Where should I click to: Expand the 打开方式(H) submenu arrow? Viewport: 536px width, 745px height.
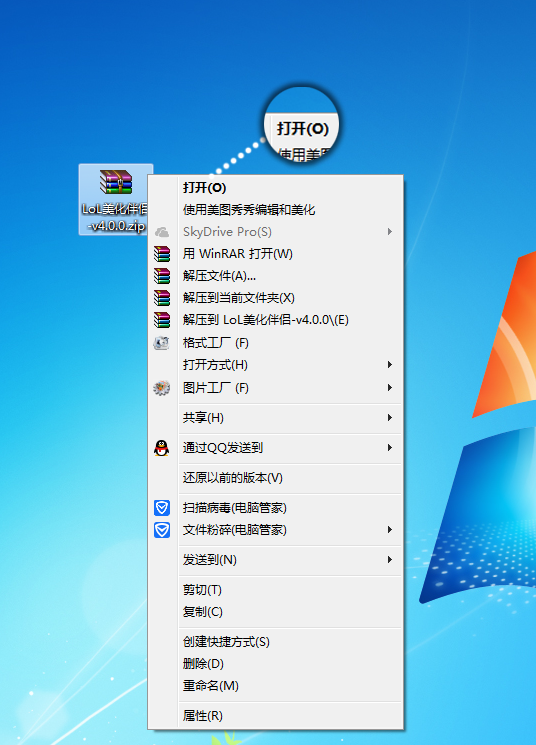click(x=390, y=364)
